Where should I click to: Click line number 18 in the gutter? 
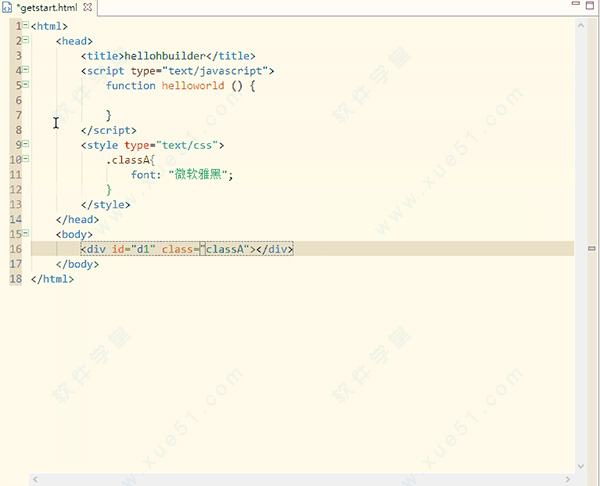[15, 279]
